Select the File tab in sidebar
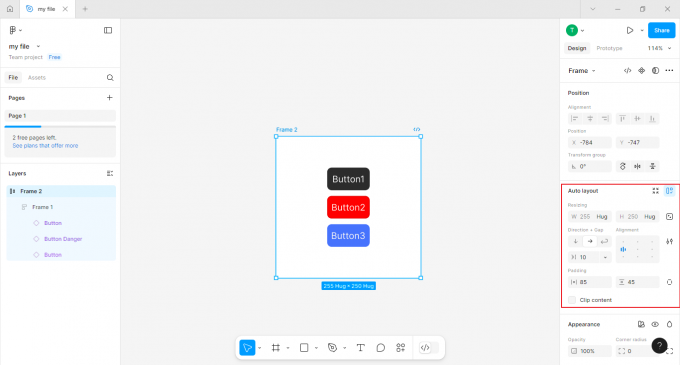Screen dimensions: 680x365 tap(13, 78)
